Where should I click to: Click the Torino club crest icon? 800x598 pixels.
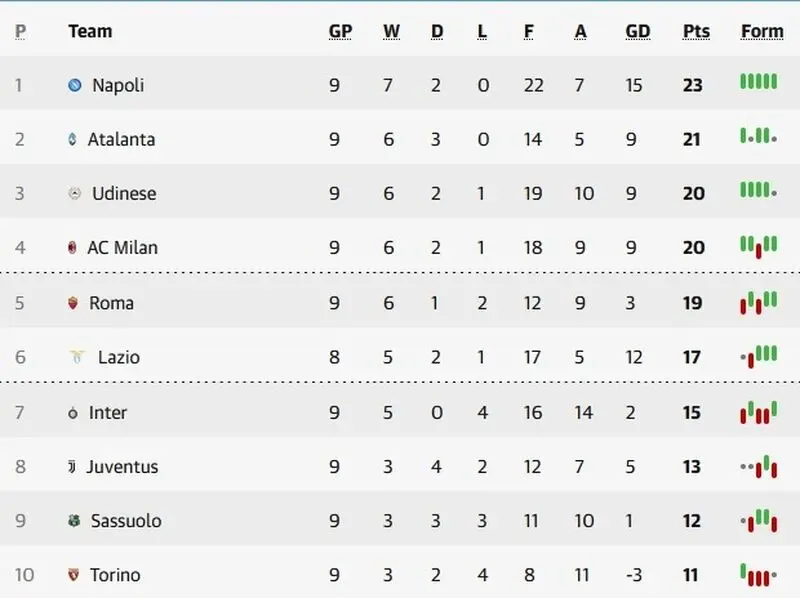[x=74, y=575]
